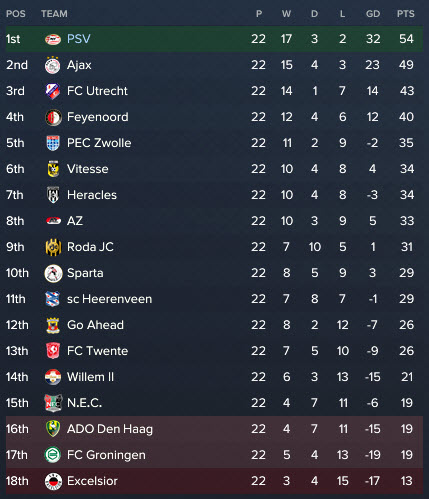This screenshot has width=429, height=499.
Task: Click the POS column header
Action: click(16, 14)
